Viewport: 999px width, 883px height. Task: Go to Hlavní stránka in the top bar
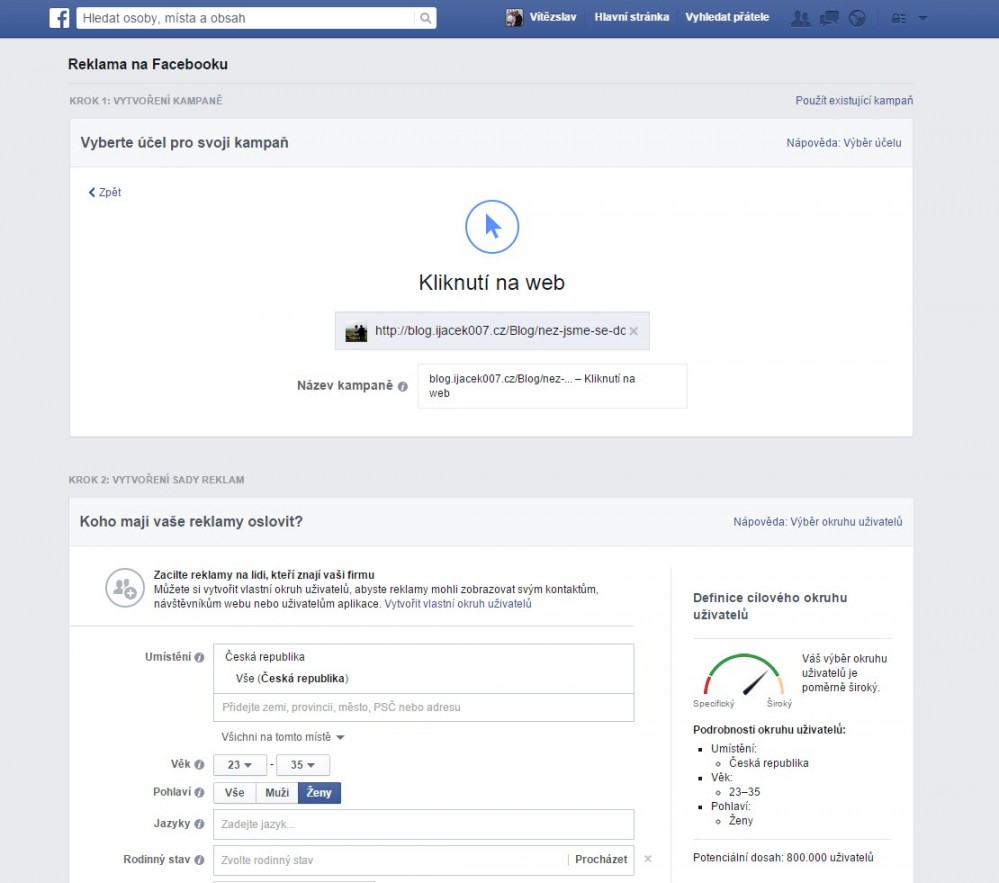(631, 17)
